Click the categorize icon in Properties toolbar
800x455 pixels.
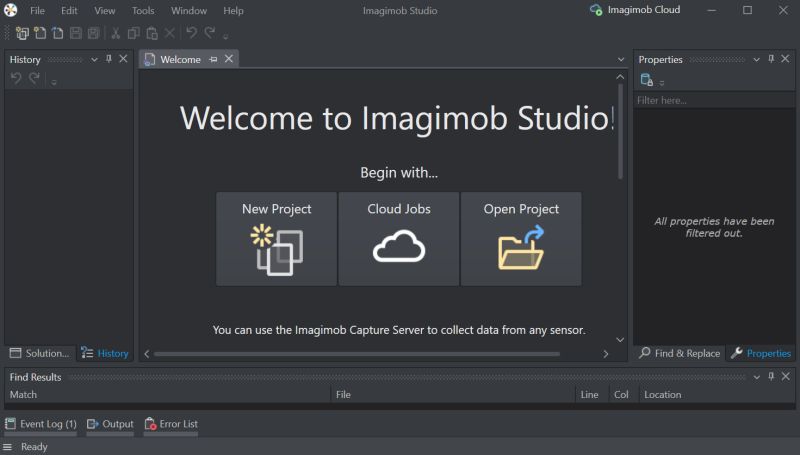tap(646, 80)
